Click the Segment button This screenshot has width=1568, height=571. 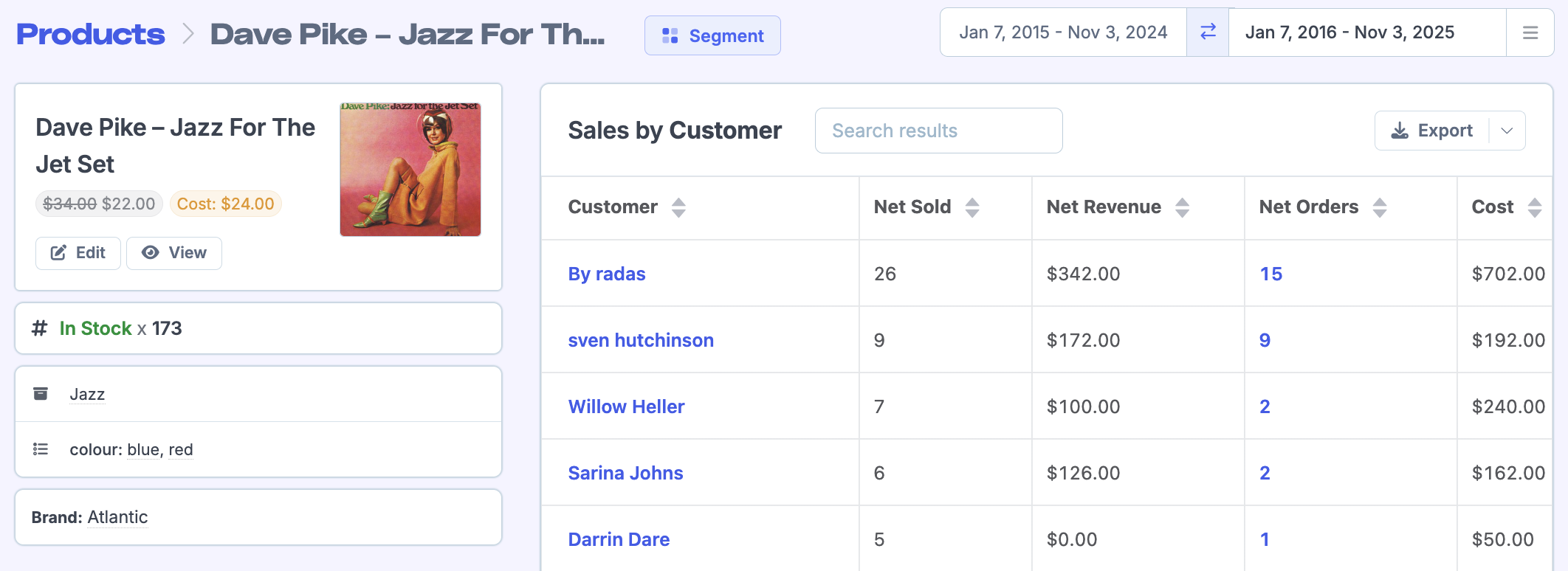pyautogui.click(x=712, y=35)
